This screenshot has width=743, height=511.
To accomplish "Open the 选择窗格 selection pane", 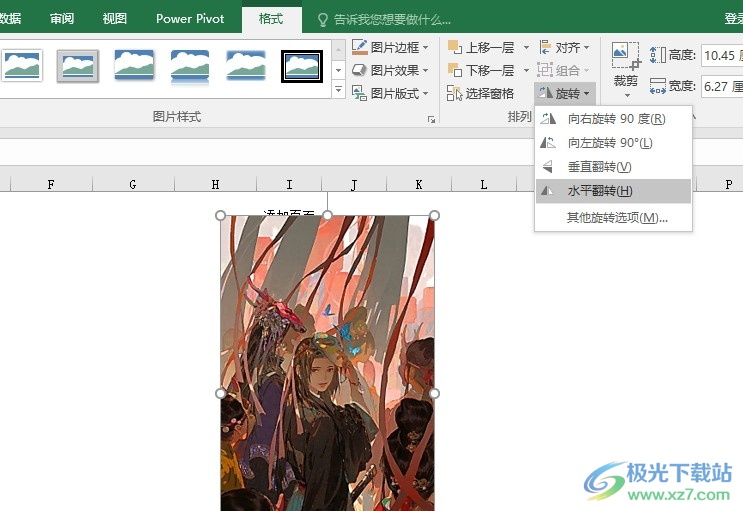I will pyautogui.click(x=480, y=93).
